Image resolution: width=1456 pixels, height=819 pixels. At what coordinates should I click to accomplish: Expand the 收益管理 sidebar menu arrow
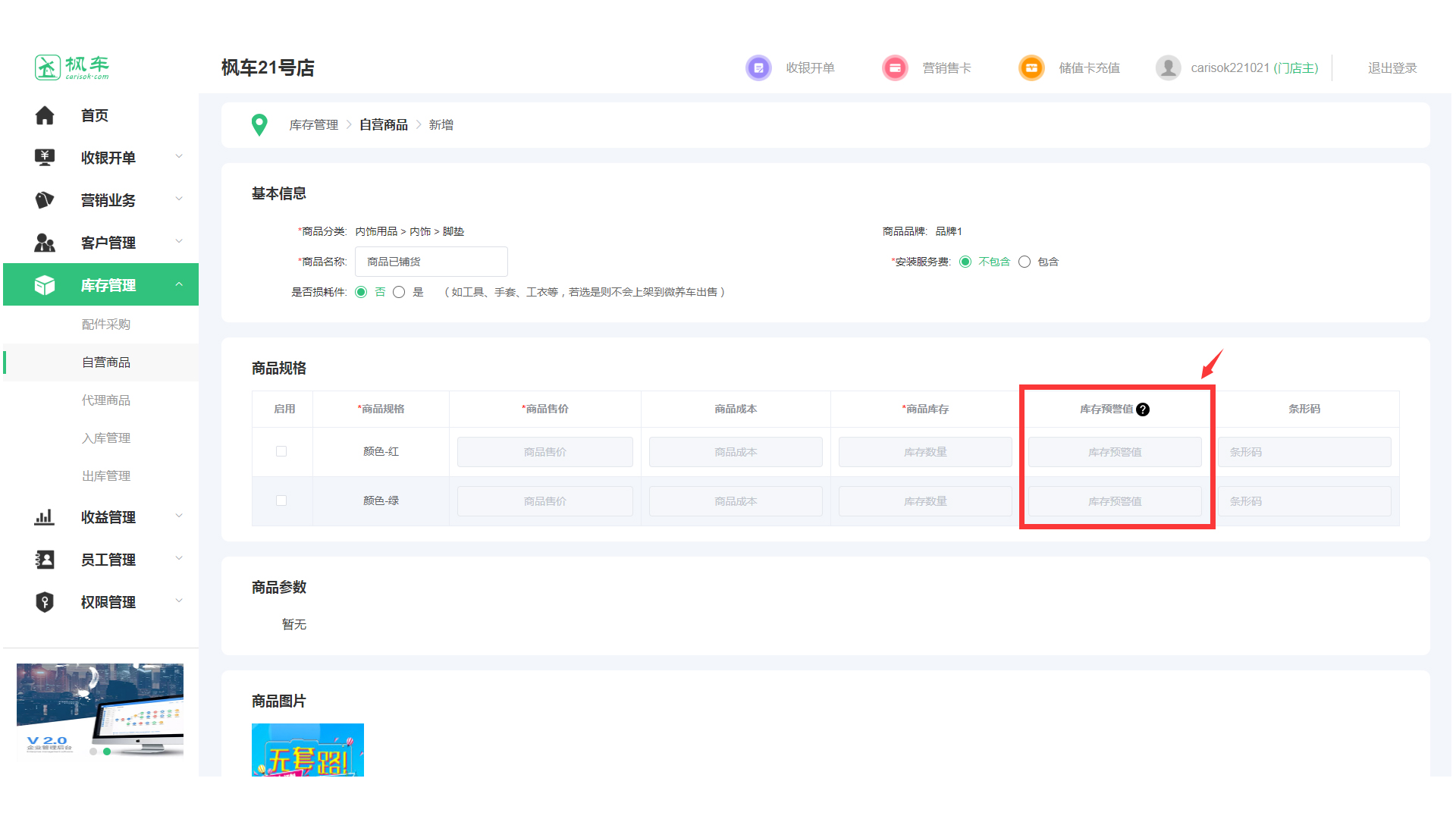[179, 516]
